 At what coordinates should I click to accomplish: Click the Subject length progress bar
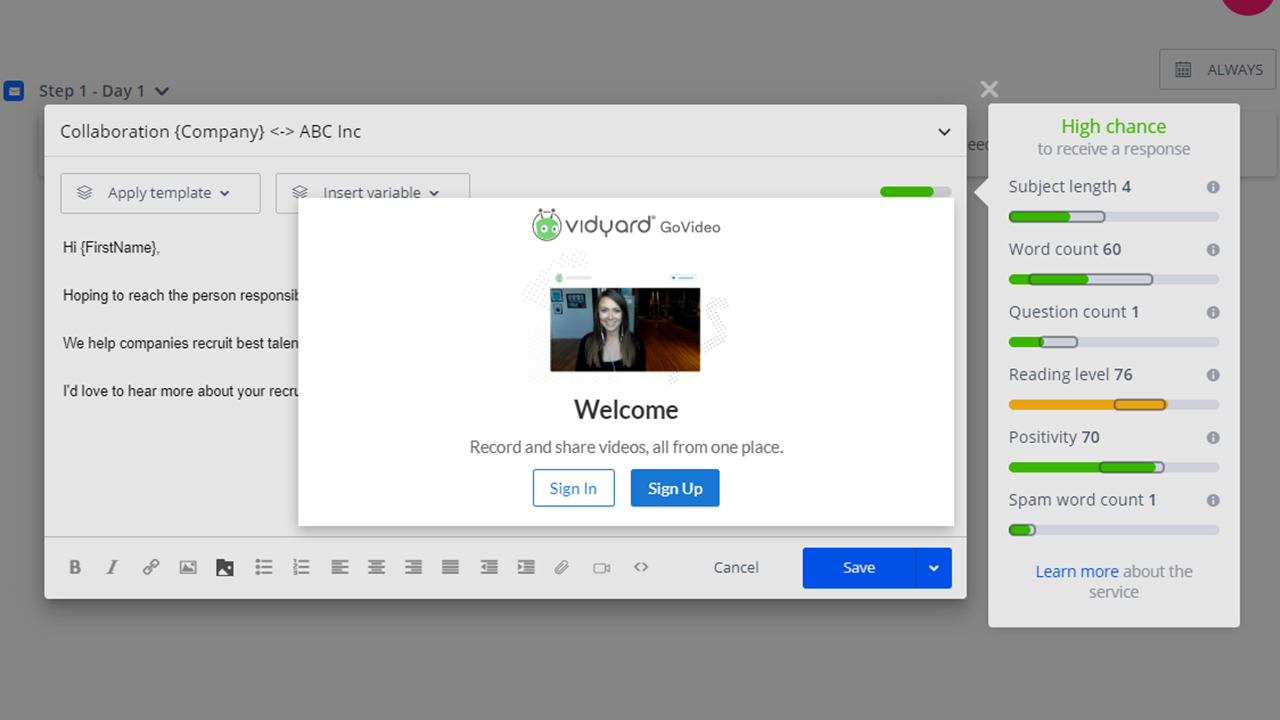(x=1114, y=217)
